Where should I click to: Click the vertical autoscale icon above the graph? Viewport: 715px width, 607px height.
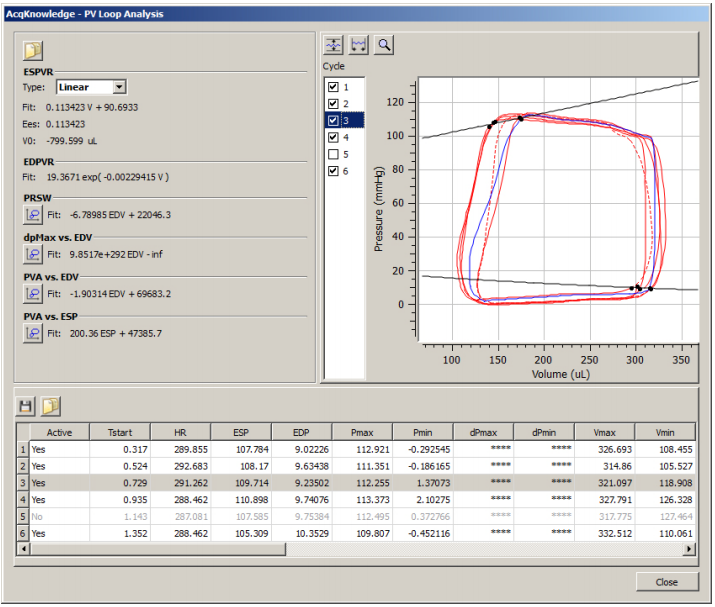pyautogui.click(x=334, y=45)
